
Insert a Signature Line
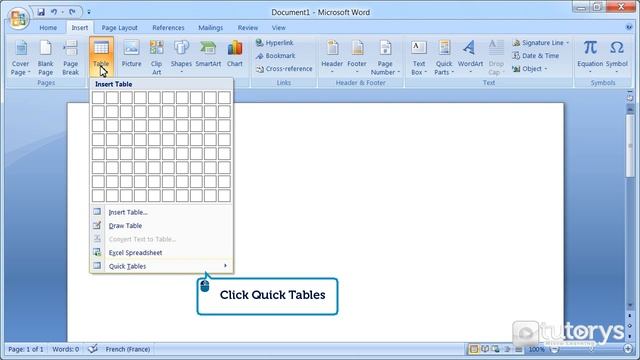click(540, 42)
